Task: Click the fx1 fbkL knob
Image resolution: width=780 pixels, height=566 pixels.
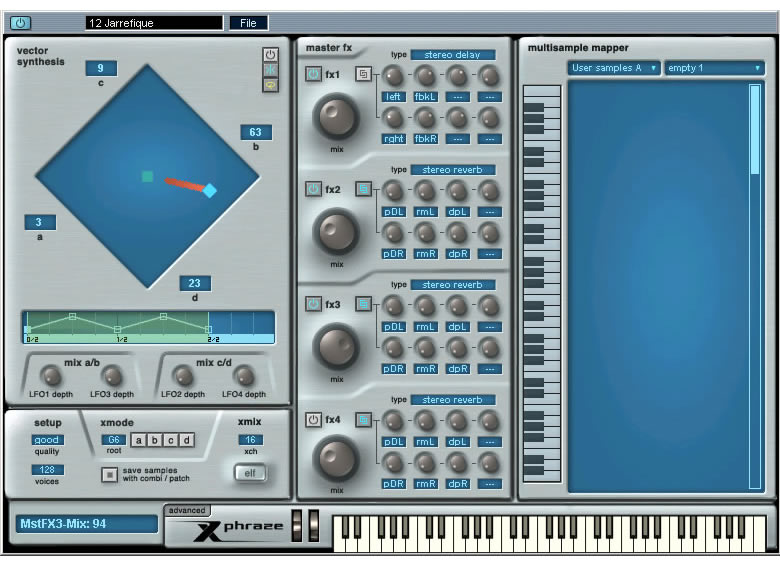Action: [x=425, y=76]
